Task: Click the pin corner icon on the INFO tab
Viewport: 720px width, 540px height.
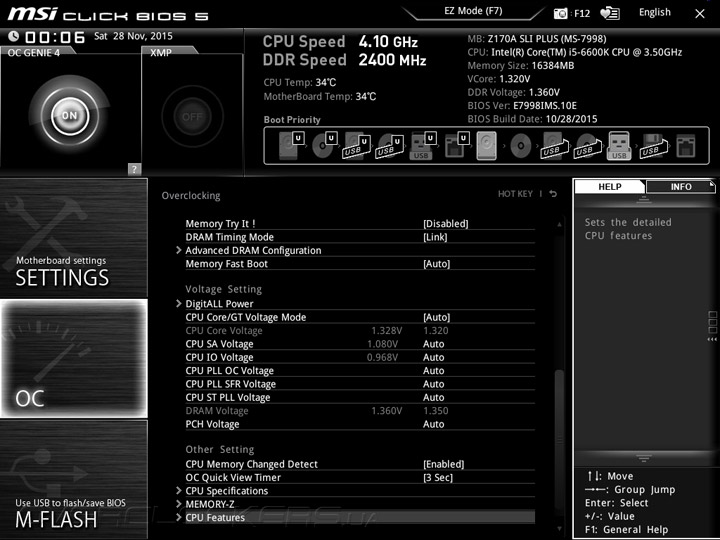Action: [712, 184]
